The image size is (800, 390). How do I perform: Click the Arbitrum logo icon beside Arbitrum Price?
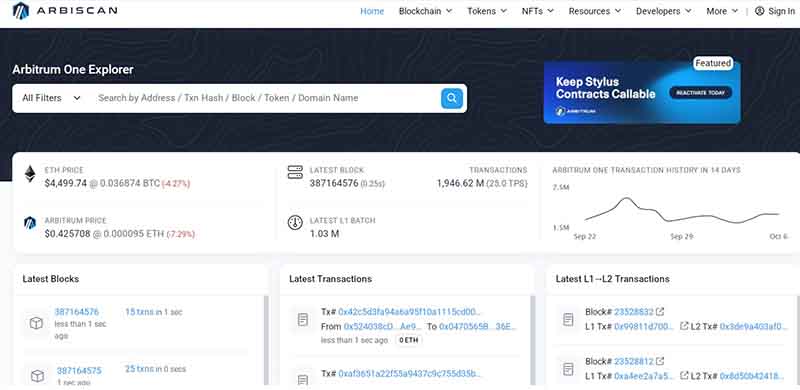(x=30, y=223)
